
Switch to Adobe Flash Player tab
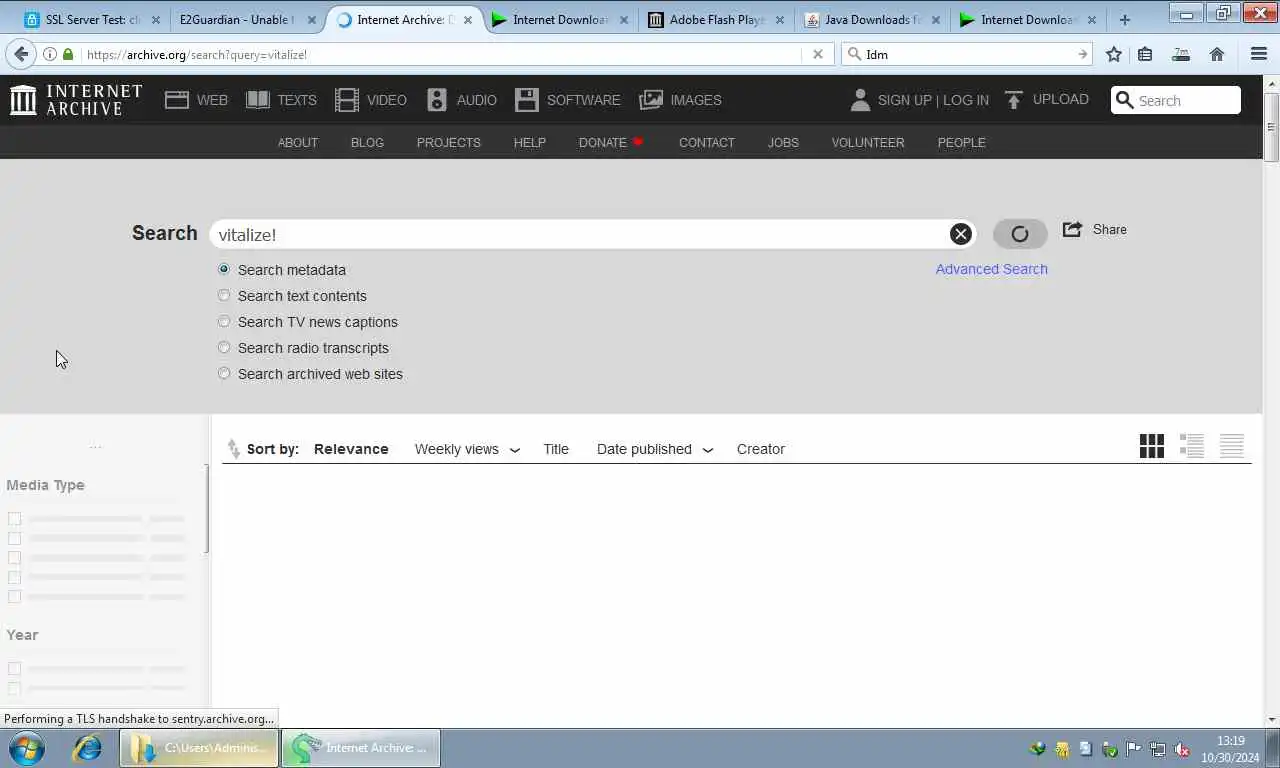pyautogui.click(x=716, y=19)
